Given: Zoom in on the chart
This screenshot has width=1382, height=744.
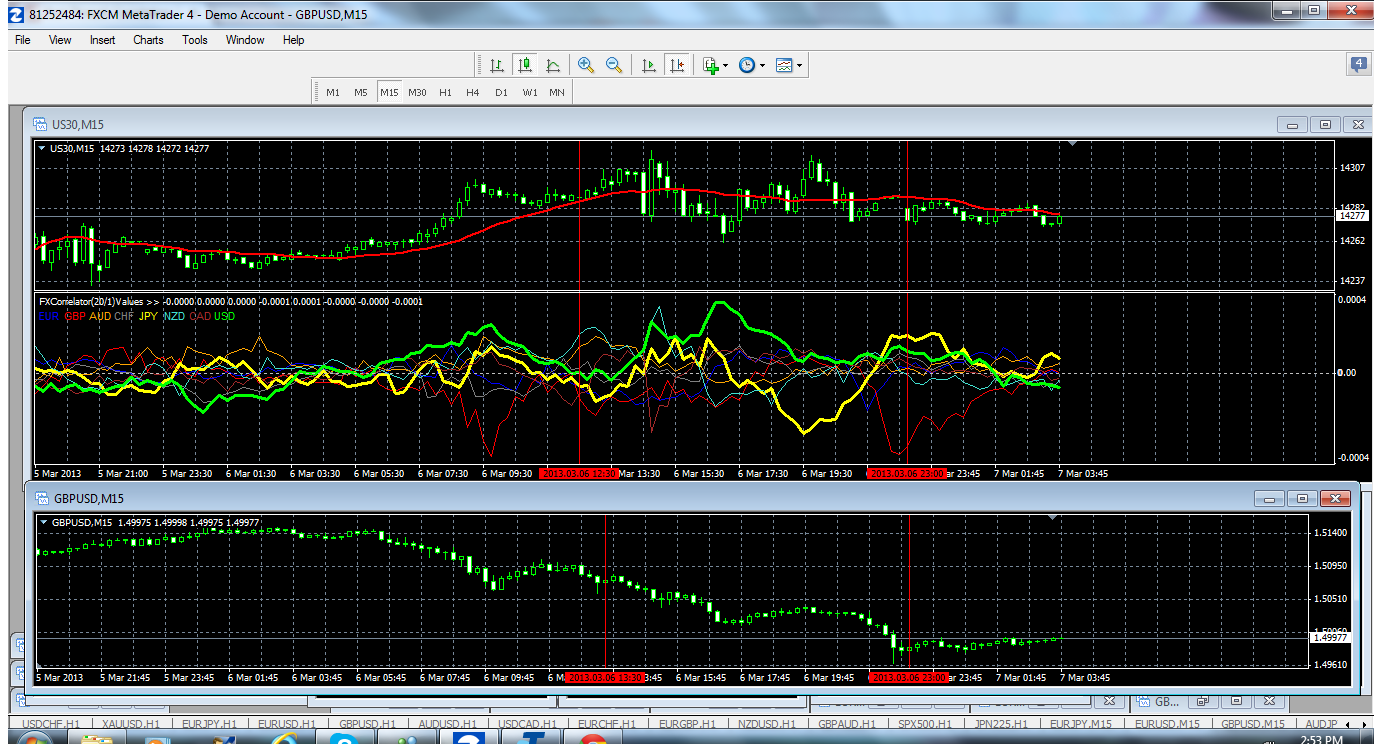Looking at the screenshot, I should pyautogui.click(x=586, y=65).
